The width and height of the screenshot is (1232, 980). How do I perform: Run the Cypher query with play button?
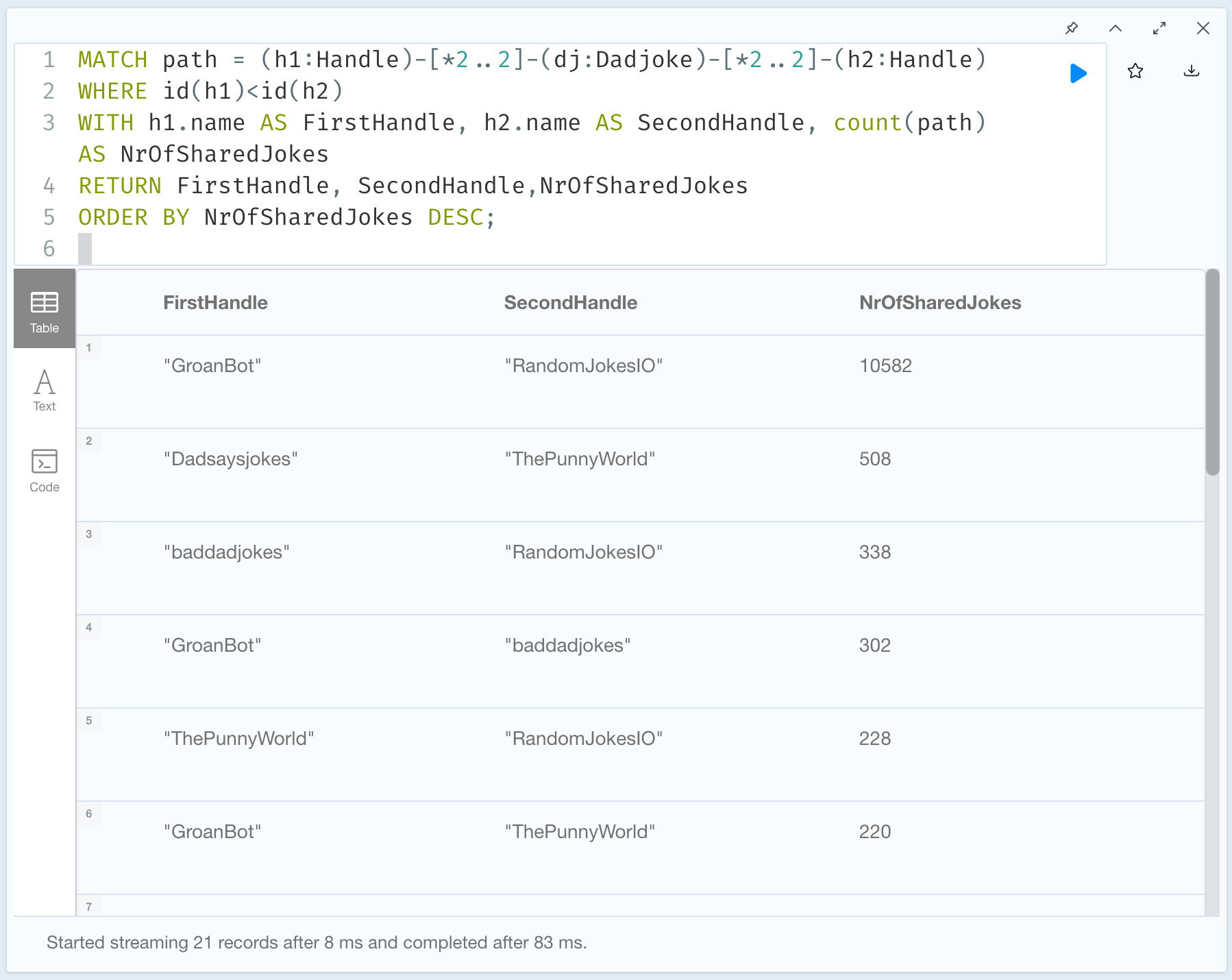coord(1078,73)
